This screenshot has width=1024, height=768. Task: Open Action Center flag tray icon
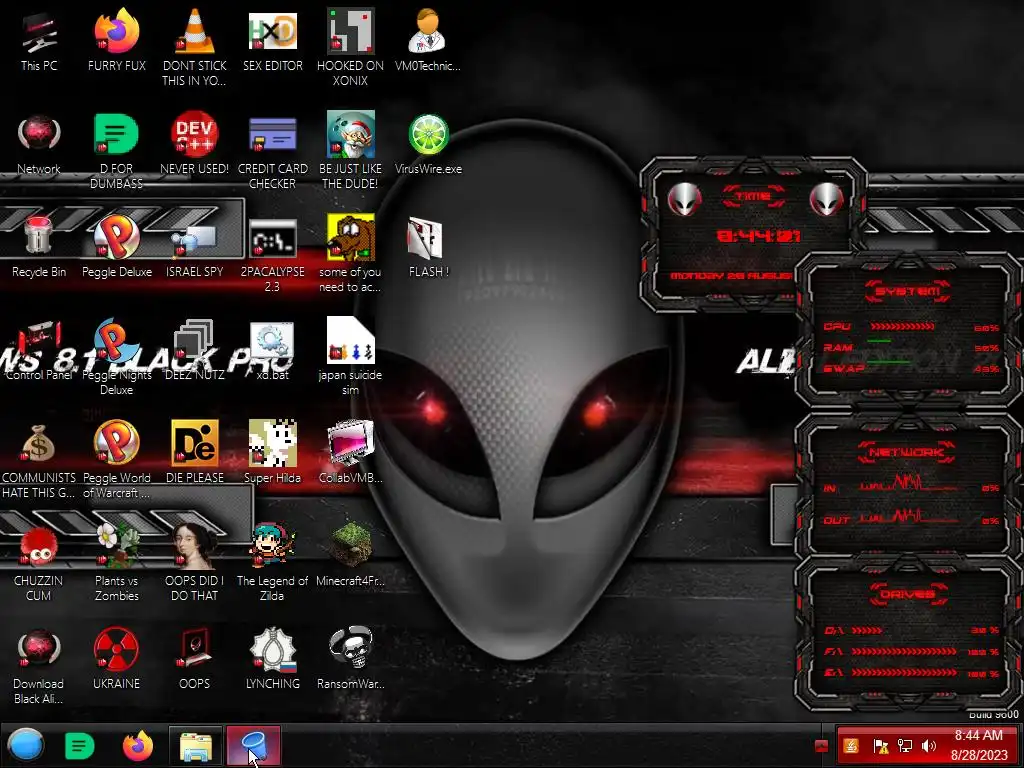click(x=880, y=746)
